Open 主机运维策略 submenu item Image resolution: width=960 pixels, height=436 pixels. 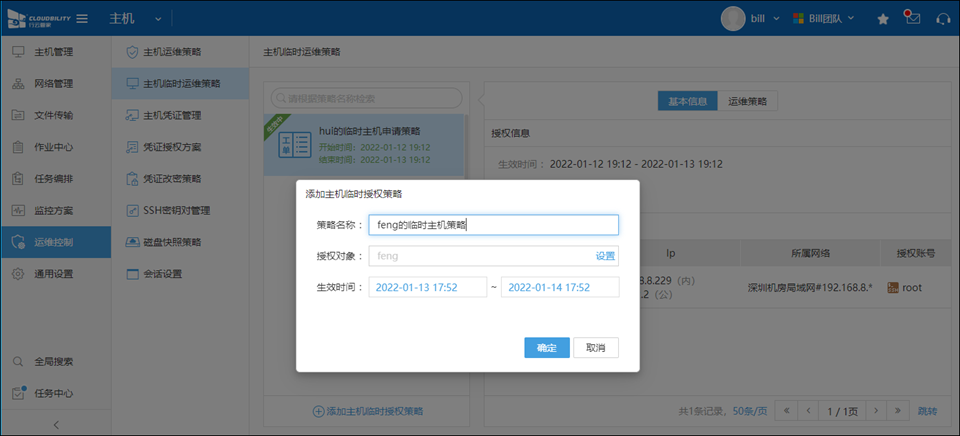point(180,51)
